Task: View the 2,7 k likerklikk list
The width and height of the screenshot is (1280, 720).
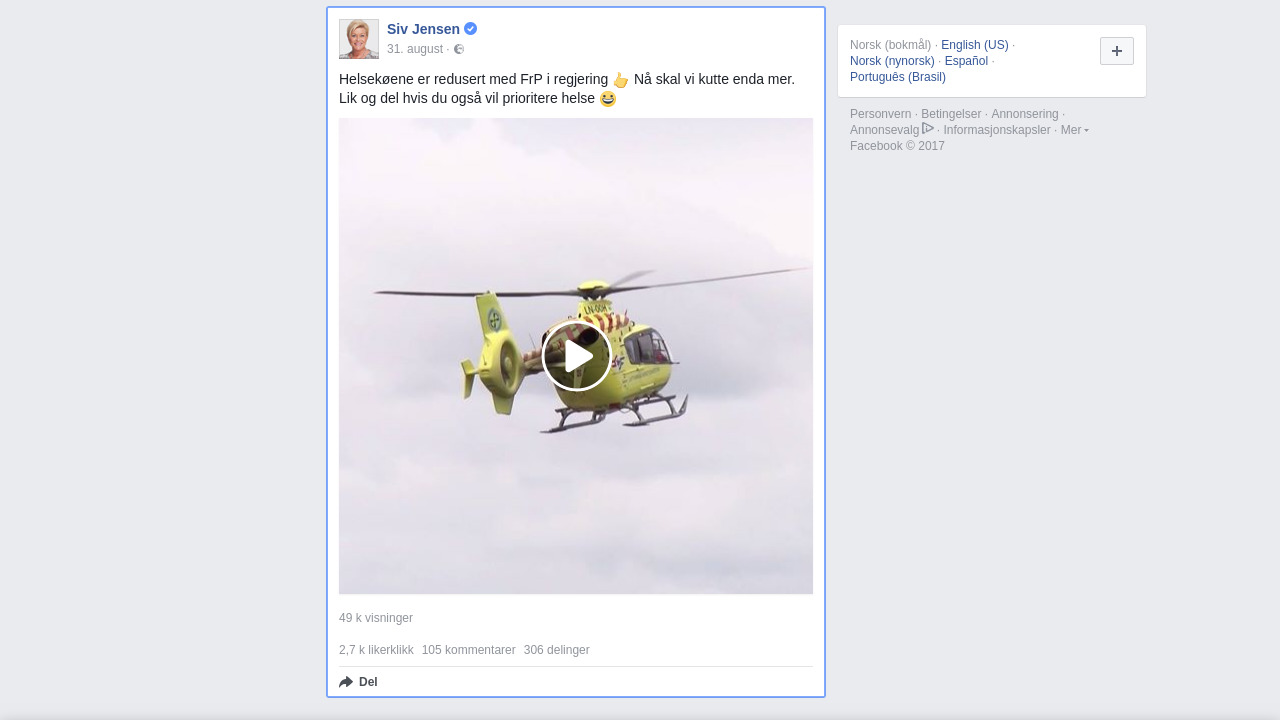Action: pos(376,650)
